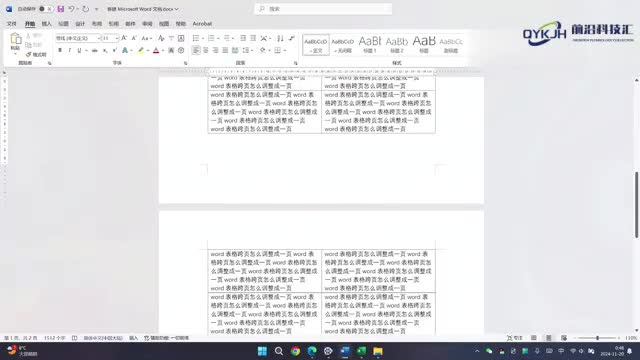Click the Increase Indent icon
The width and height of the screenshot is (640, 360).
pyautogui.click(x=253, y=38)
